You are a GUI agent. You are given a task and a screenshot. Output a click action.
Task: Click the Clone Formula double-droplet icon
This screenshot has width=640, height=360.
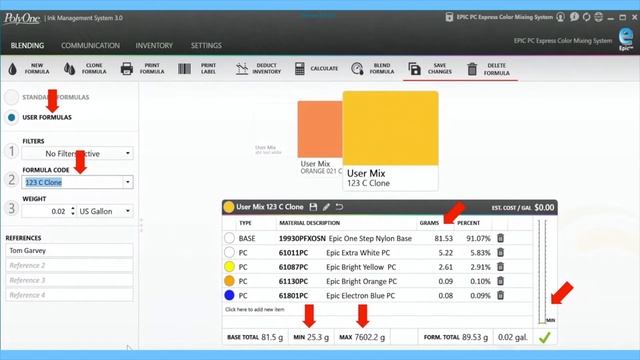[69, 69]
